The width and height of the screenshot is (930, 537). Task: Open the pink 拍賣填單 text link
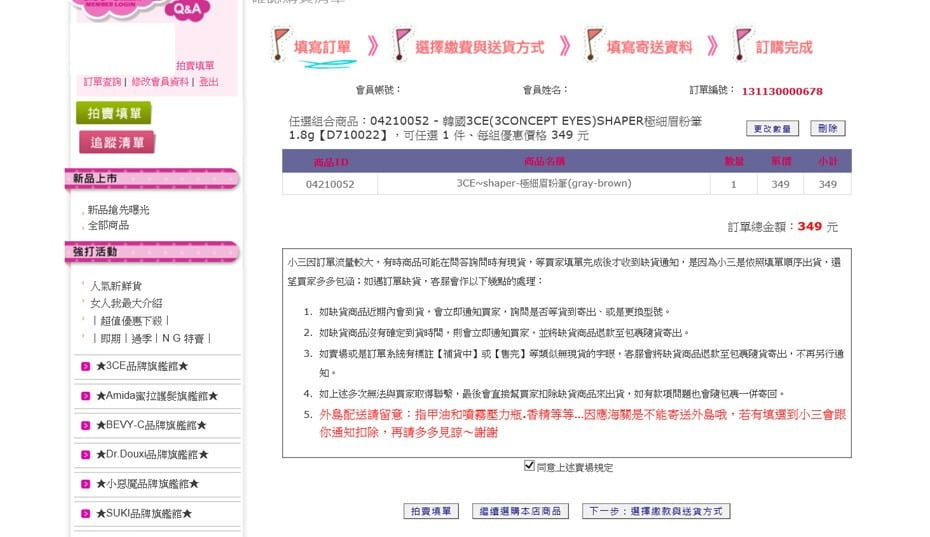pos(195,65)
